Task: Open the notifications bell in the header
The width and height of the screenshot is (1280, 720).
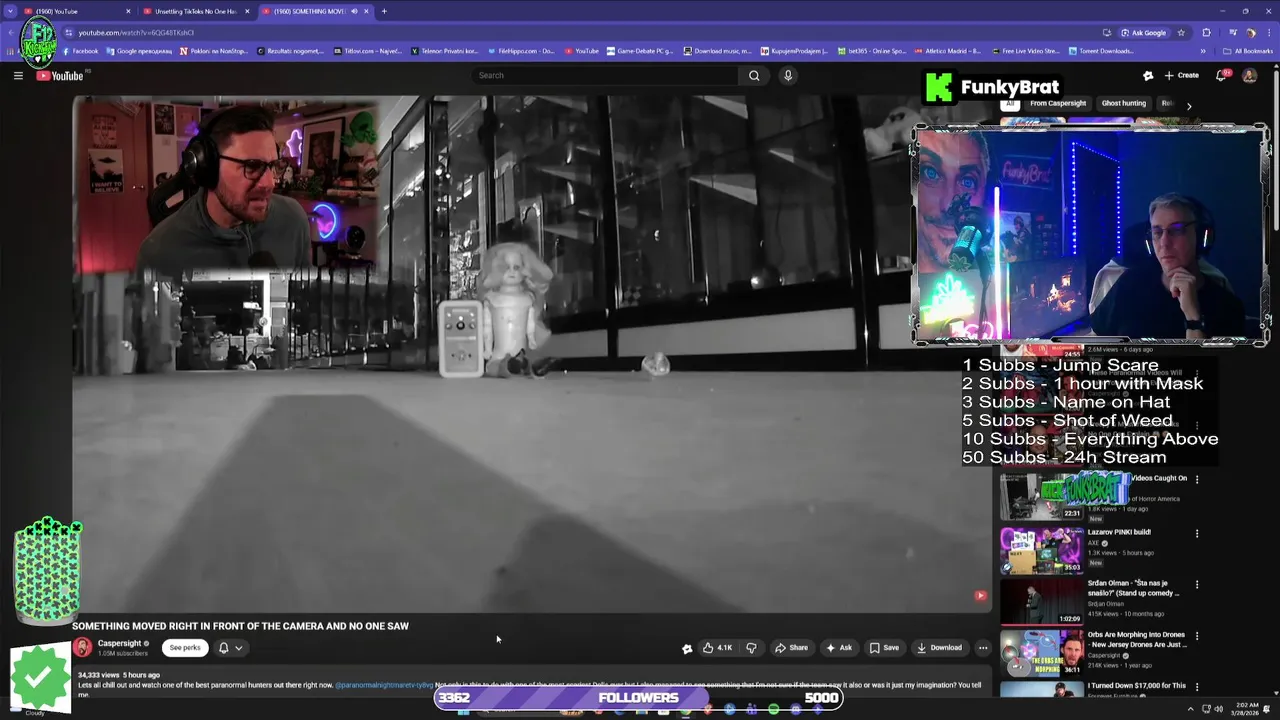Action: (x=1222, y=75)
